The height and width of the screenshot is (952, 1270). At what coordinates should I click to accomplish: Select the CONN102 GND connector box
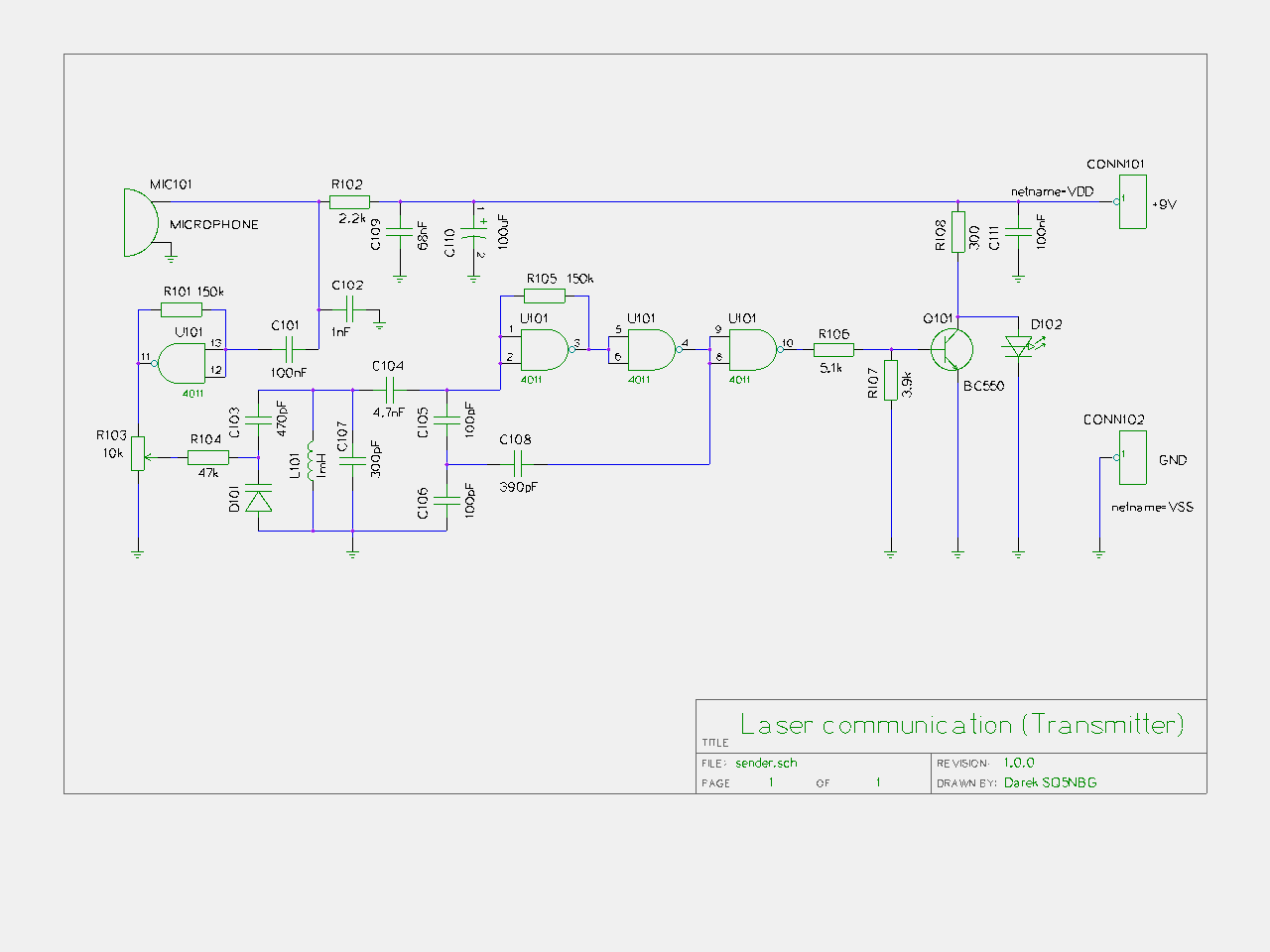pos(1132,457)
